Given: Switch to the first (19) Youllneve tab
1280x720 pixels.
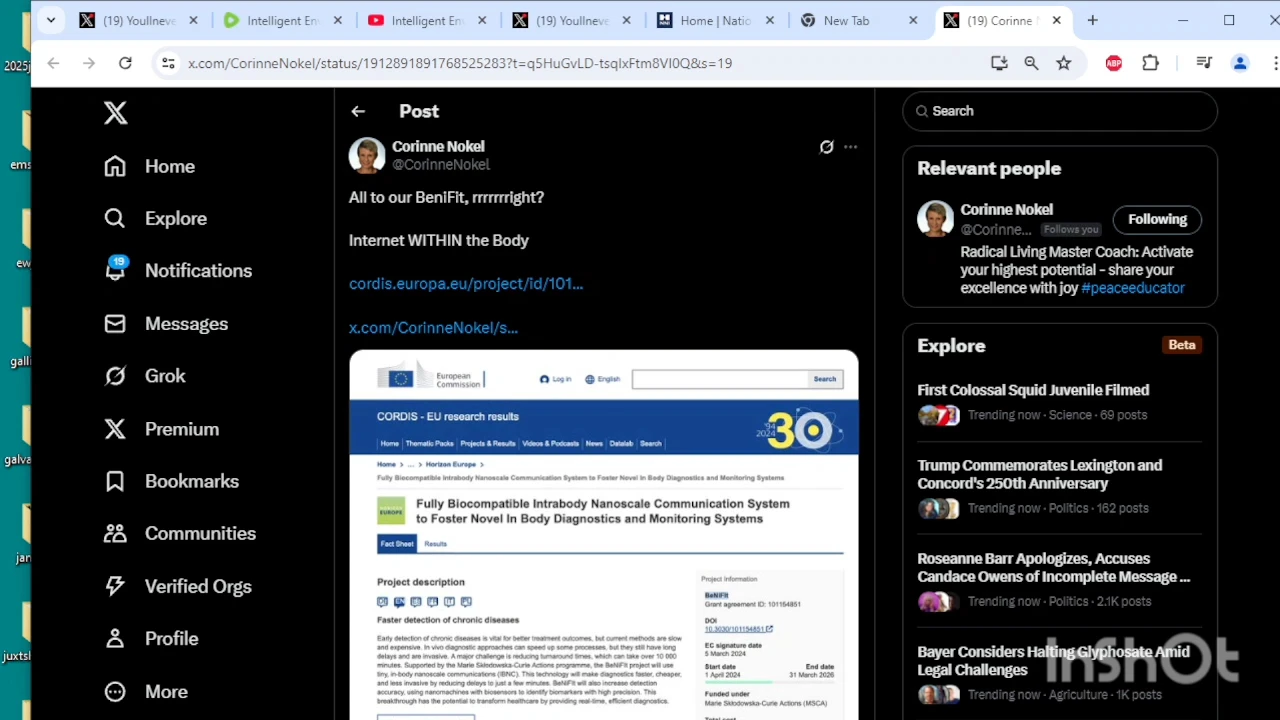Looking at the screenshot, I should [x=139, y=20].
